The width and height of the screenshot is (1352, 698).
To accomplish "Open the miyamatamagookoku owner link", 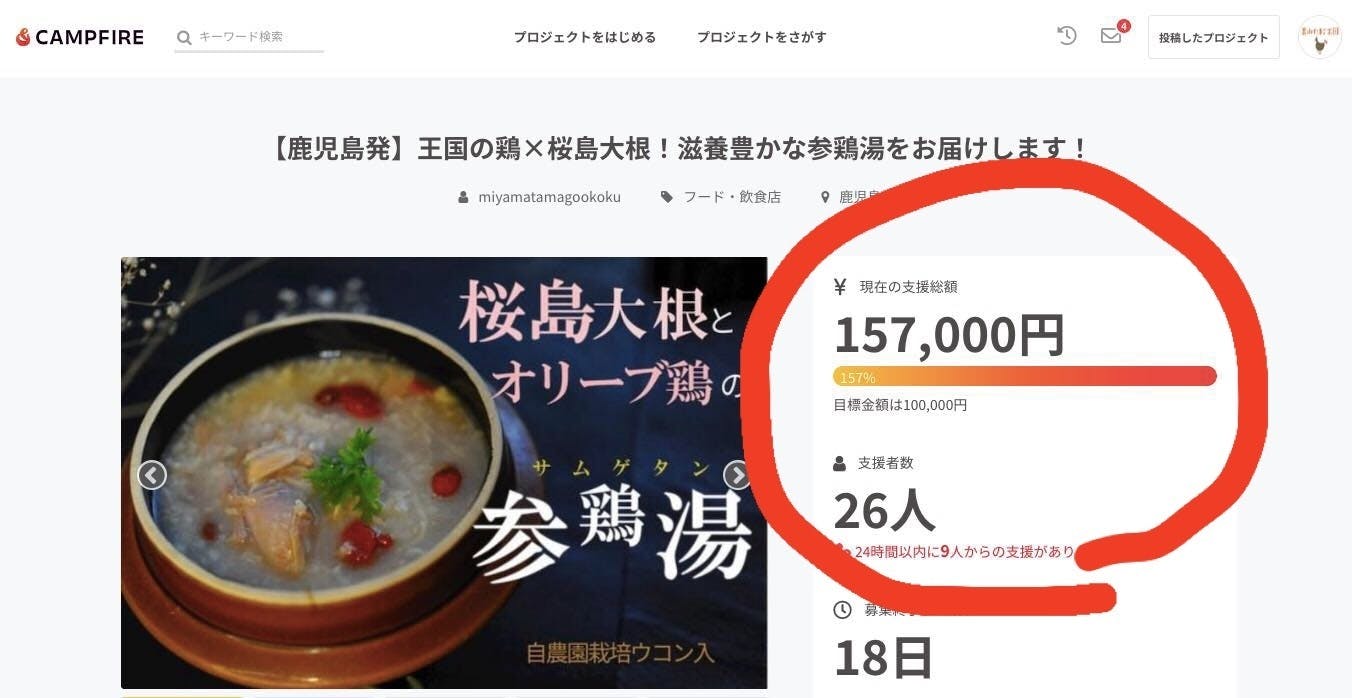I will tap(549, 197).
